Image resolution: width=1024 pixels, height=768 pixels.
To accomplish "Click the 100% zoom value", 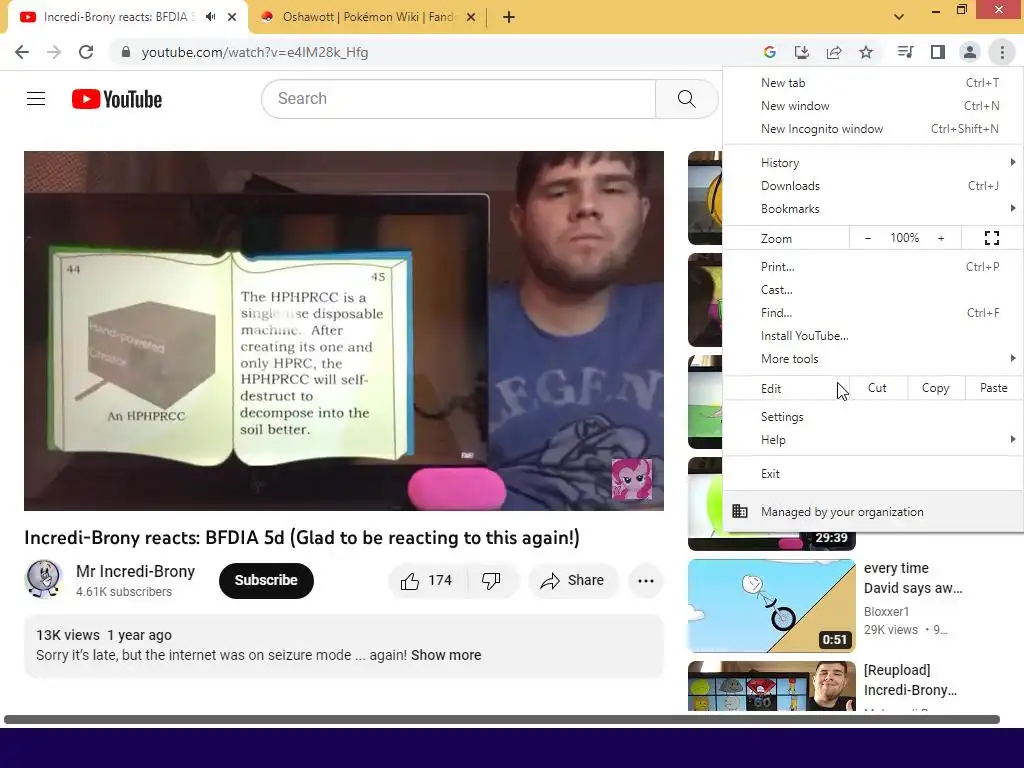I will (904, 238).
